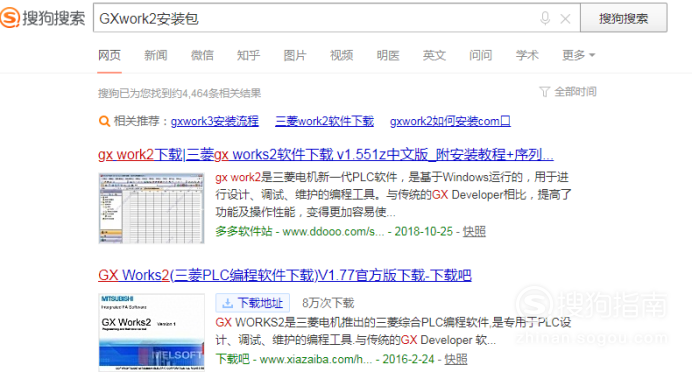
Task: Click the www.xiazaiba.com source URL text
Action: click(x=316, y=359)
